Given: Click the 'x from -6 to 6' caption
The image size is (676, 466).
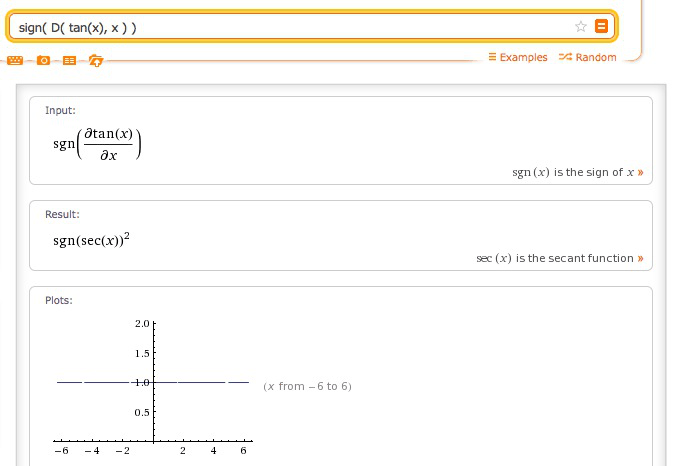Looking at the screenshot, I should pos(307,386).
